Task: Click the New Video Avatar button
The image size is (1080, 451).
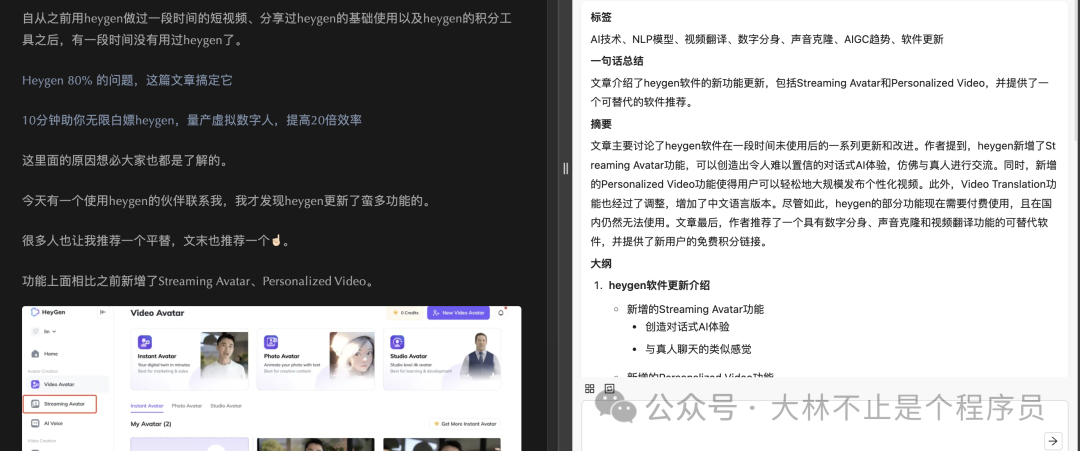Action: pos(458,313)
